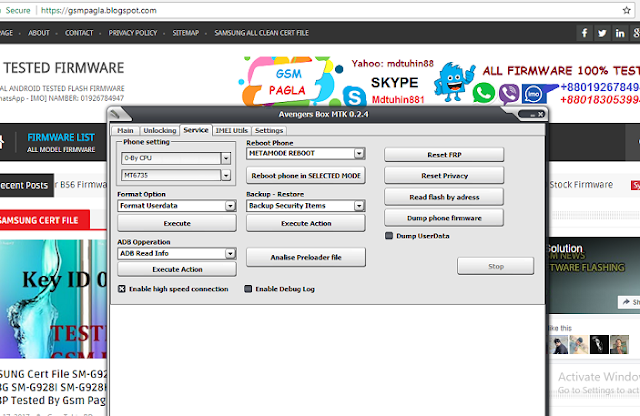Close the Avengers Box MTK window
640x416 pixels.
(x=540, y=115)
